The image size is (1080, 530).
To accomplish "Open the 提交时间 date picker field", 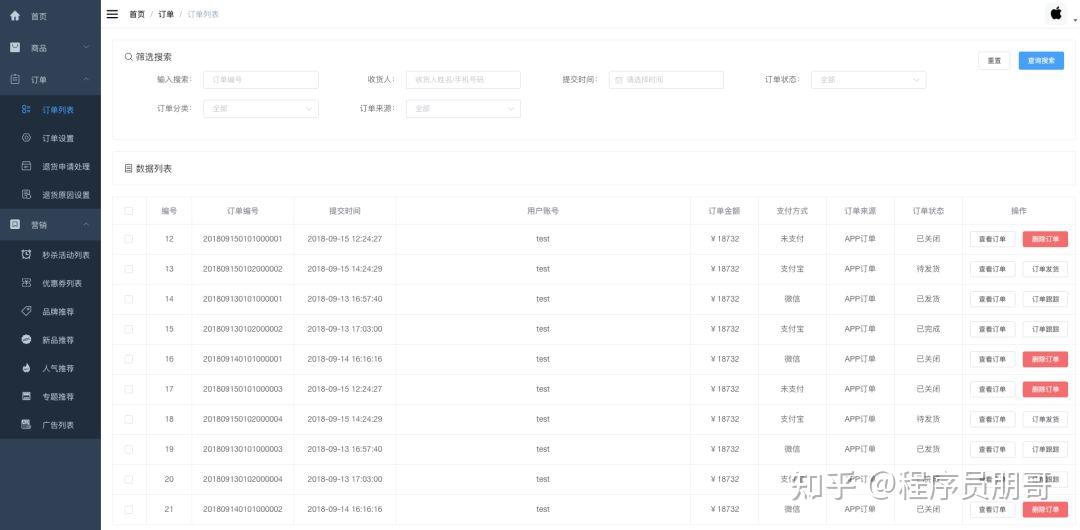I will pyautogui.click(x=666, y=80).
